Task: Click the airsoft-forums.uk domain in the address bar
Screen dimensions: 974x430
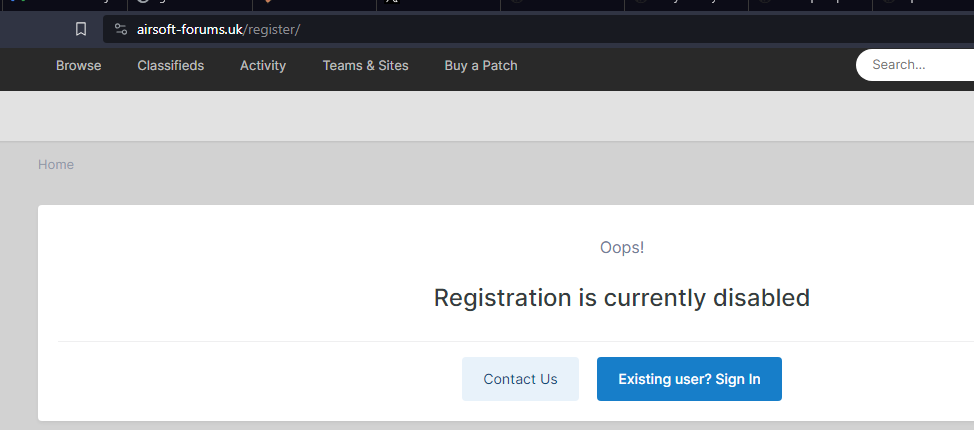Action: click(x=189, y=29)
